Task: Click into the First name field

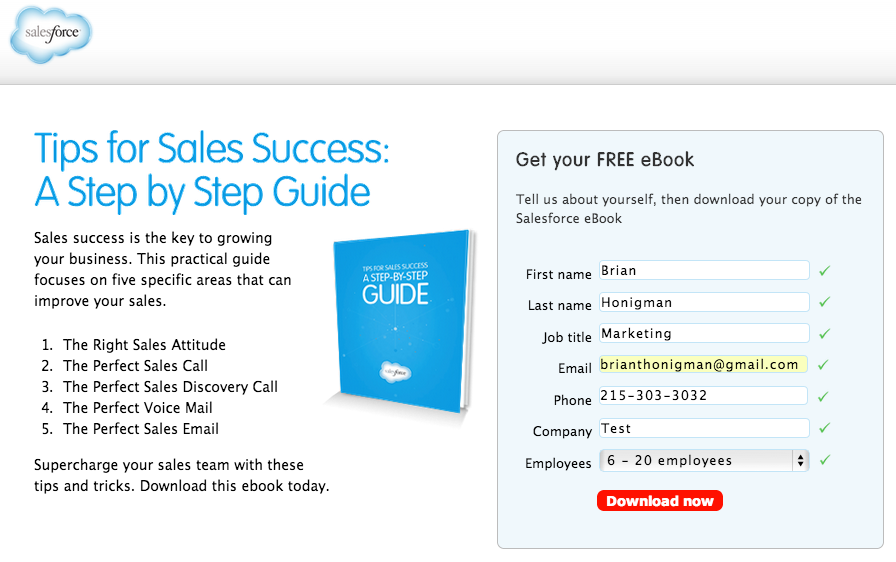Action: pyautogui.click(x=704, y=270)
